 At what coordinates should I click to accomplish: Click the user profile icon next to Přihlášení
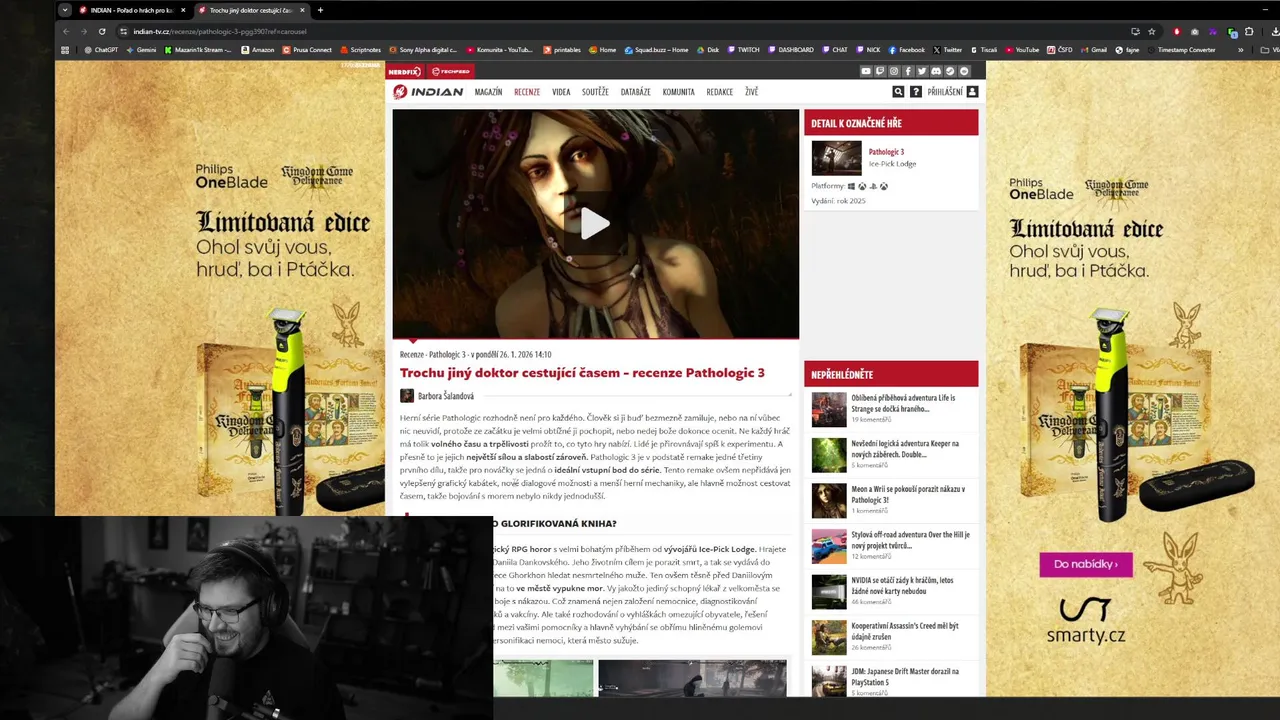972,92
